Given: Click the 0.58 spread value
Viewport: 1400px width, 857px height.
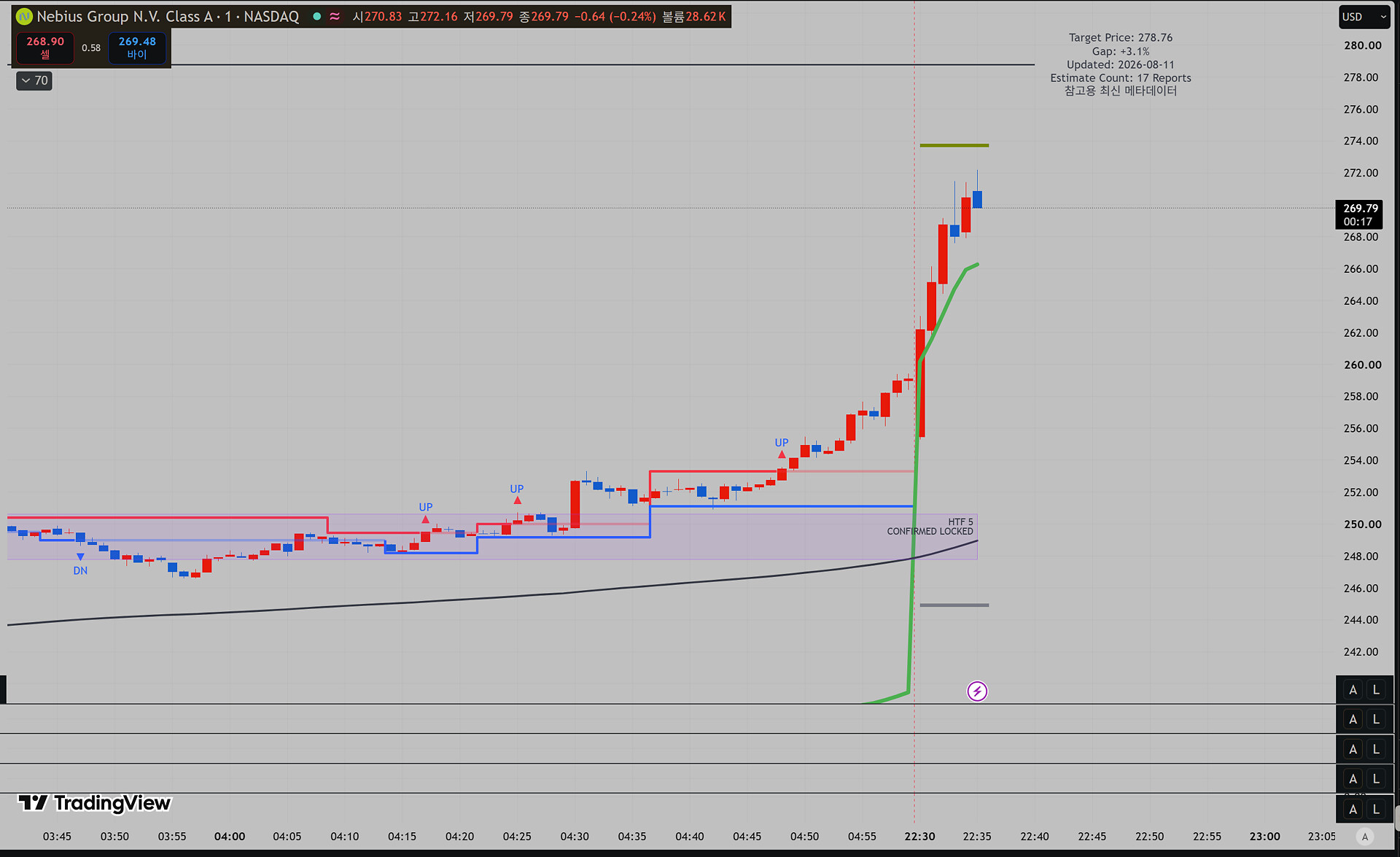Looking at the screenshot, I should 91,48.
